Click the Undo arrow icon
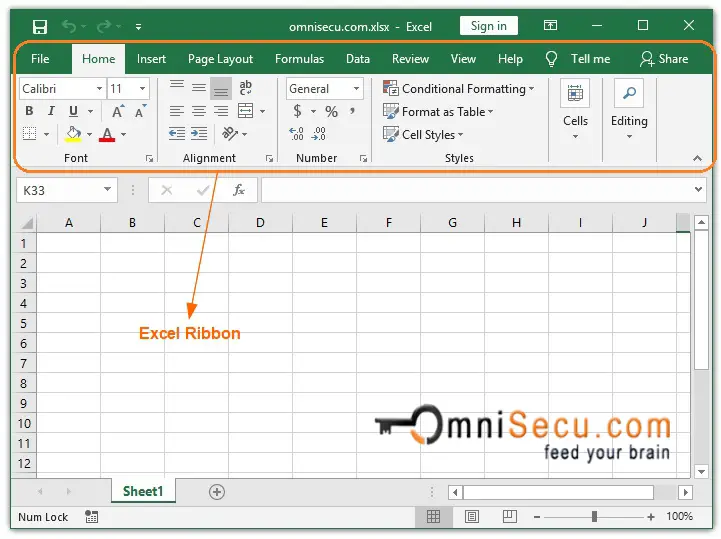The height and width of the screenshot is (539, 721). click(x=69, y=27)
